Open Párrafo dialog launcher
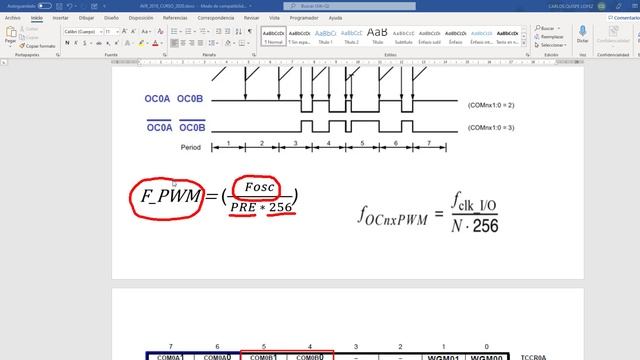This screenshot has height=360, width=640. coord(254,55)
